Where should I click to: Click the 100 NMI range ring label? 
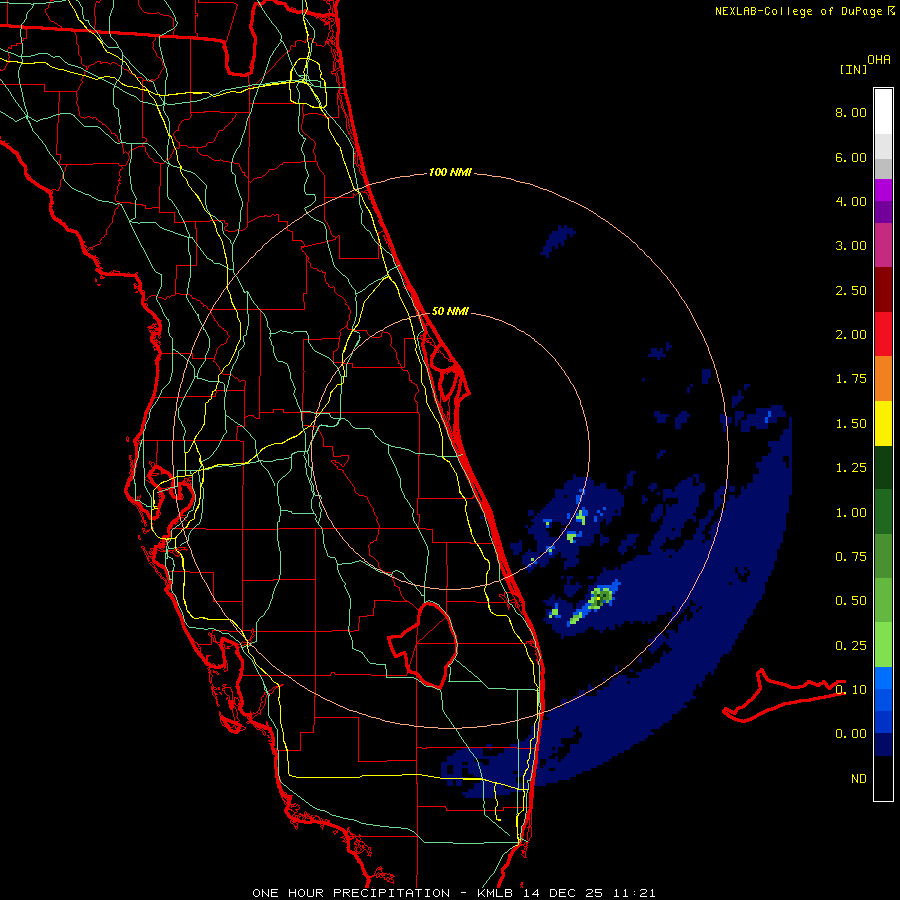pos(450,172)
